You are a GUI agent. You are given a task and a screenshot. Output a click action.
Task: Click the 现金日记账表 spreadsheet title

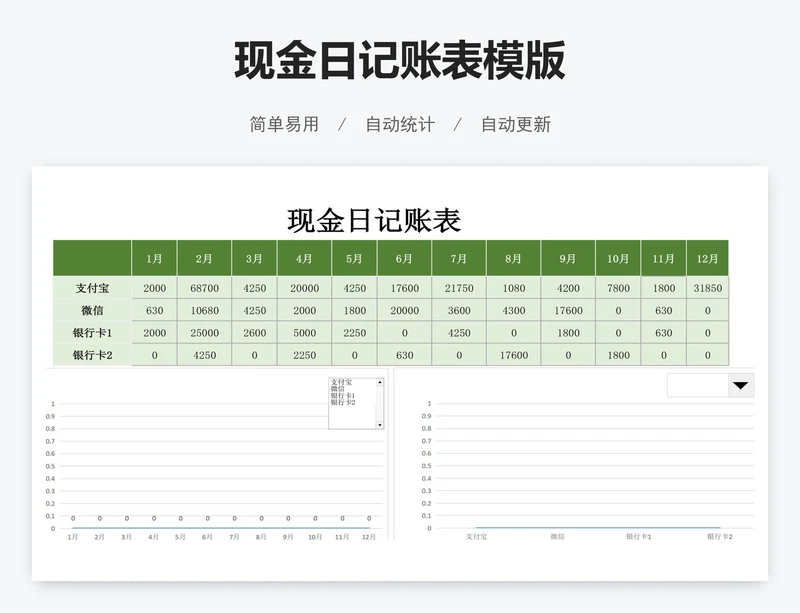[x=374, y=220]
